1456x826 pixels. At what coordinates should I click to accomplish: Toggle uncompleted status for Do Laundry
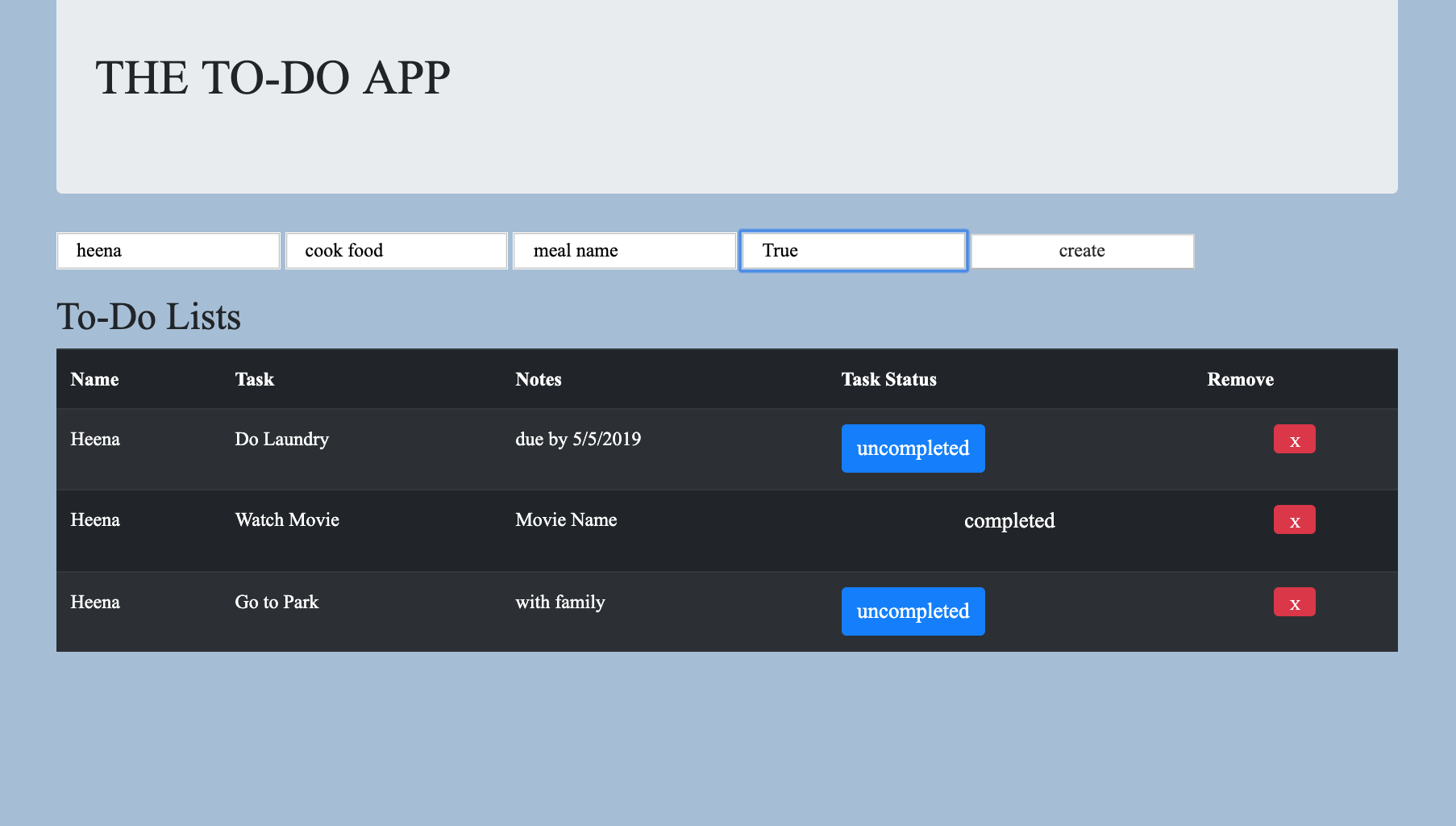tap(913, 448)
